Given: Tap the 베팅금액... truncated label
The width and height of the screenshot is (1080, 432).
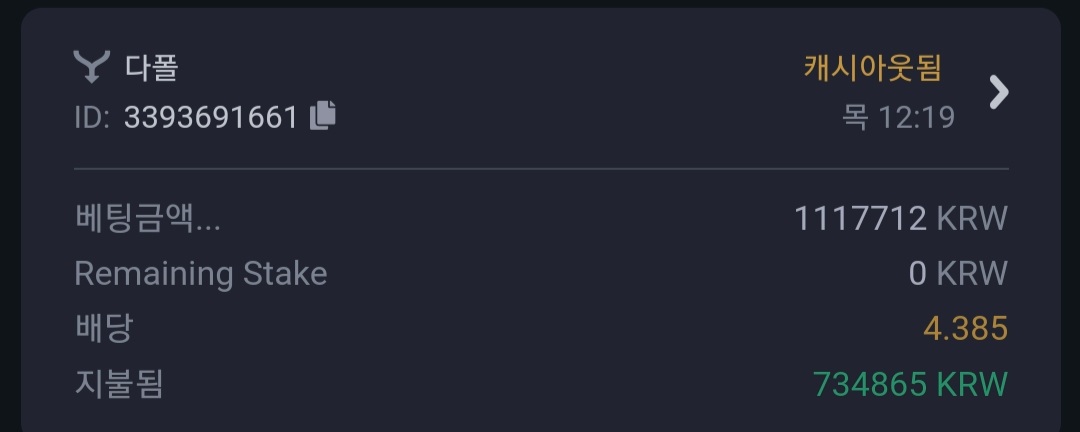Looking at the screenshot, I should [x=147, y=218].
